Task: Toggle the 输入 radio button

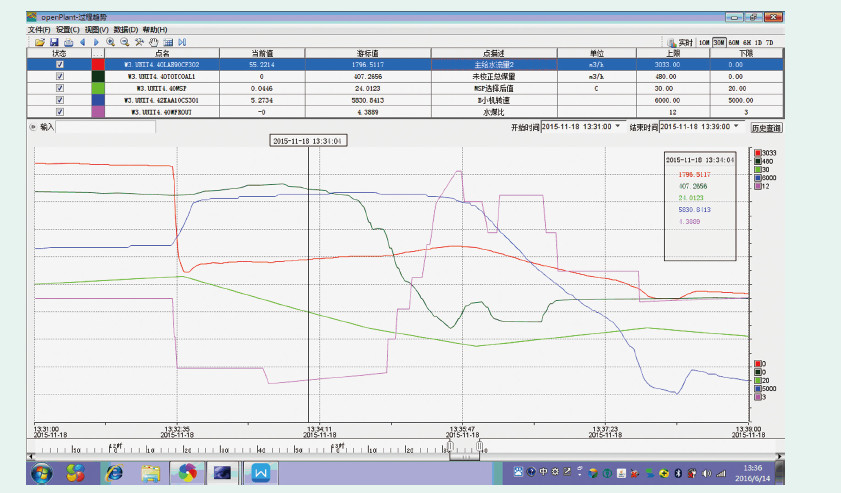Action: 33,128
